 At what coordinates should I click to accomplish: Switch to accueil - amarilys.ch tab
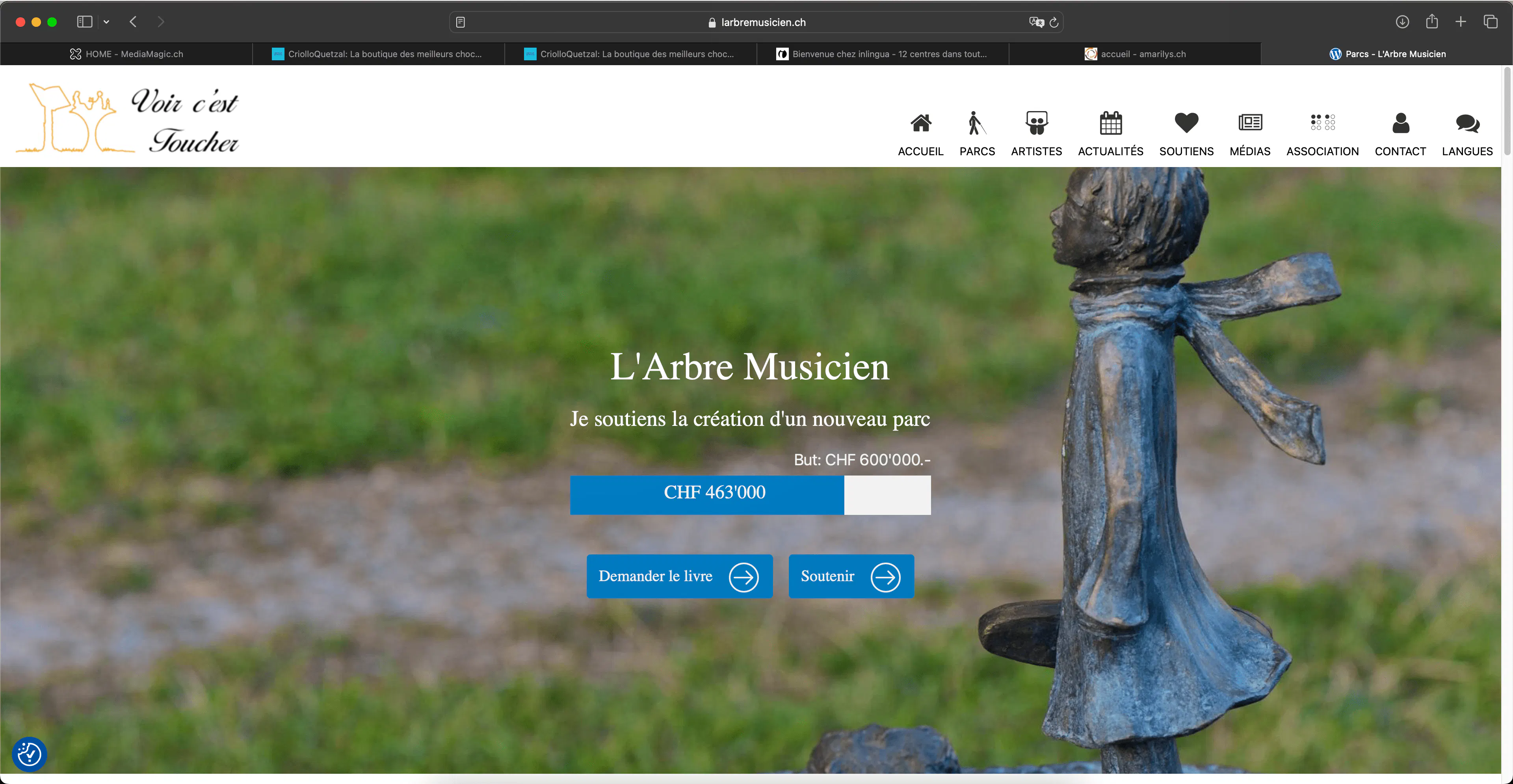point(1134,54)
